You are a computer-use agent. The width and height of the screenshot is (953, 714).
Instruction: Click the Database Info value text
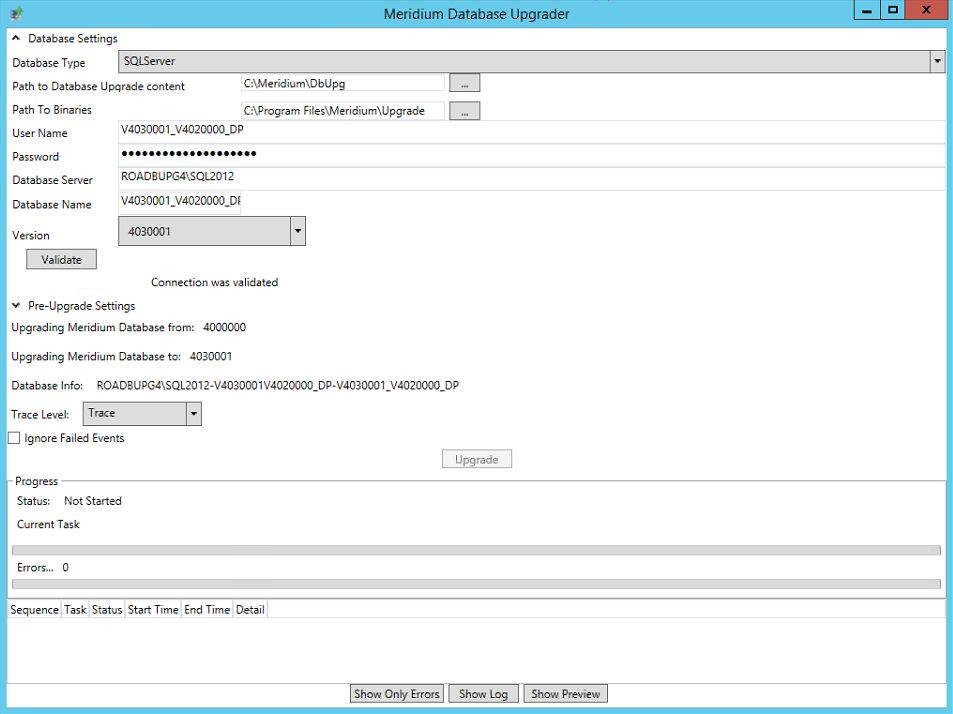point(278,385)
